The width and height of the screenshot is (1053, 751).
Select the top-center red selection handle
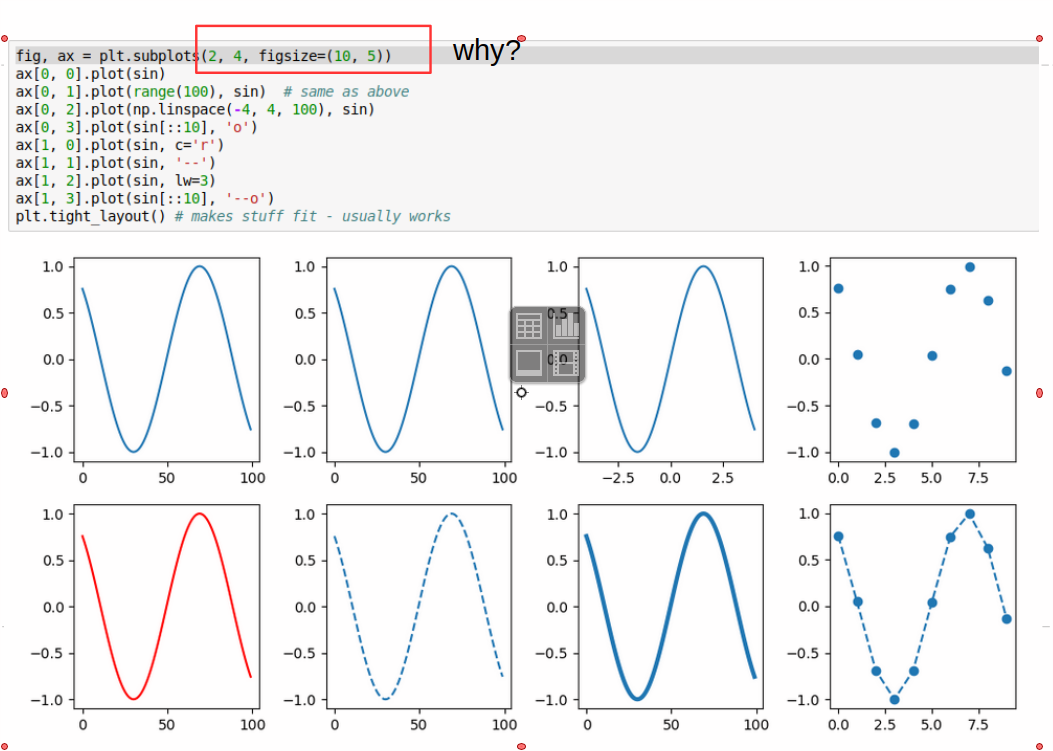(x=522, y=39)
